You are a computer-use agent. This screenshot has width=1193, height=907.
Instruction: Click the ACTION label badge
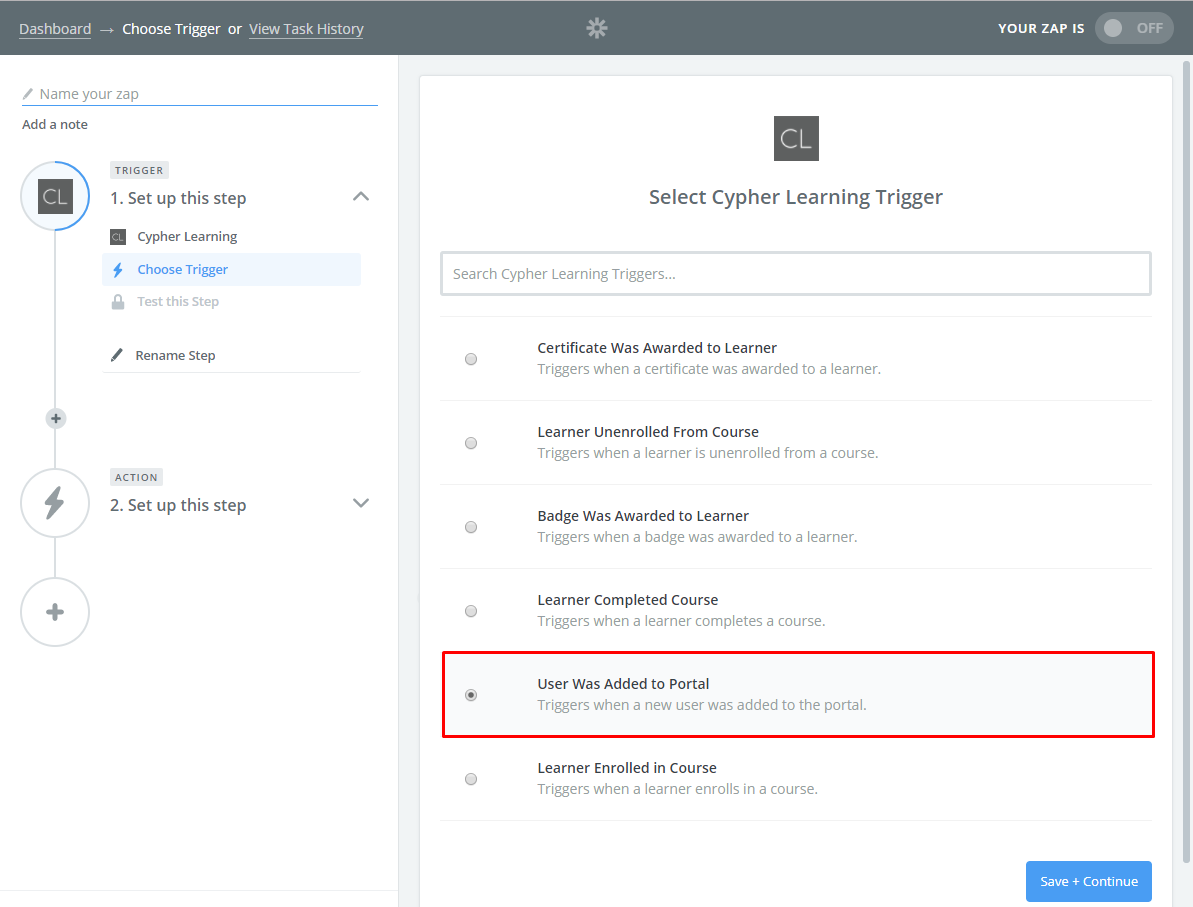[x=136, y=477]
